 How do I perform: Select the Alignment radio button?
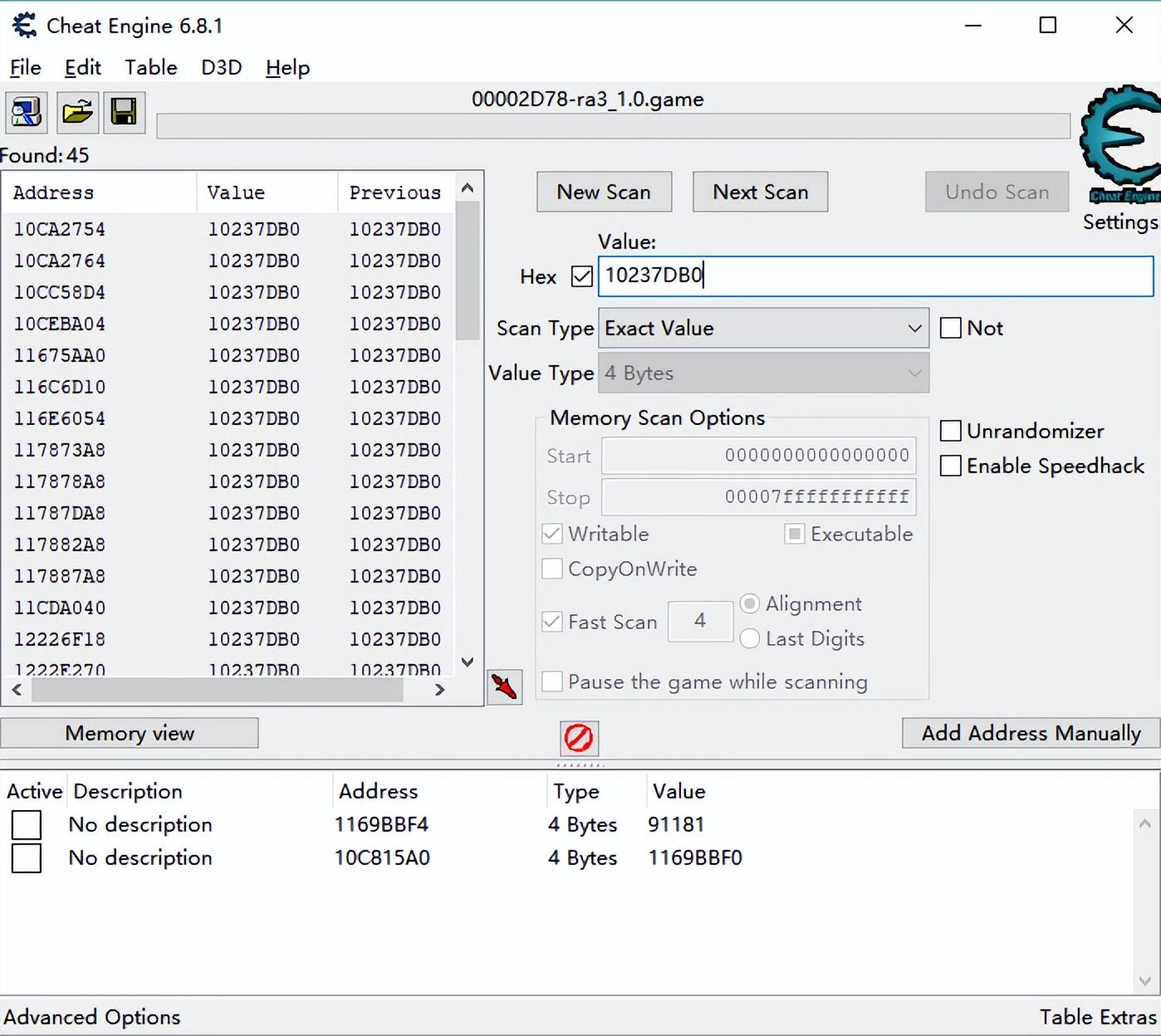click(750, 604)
